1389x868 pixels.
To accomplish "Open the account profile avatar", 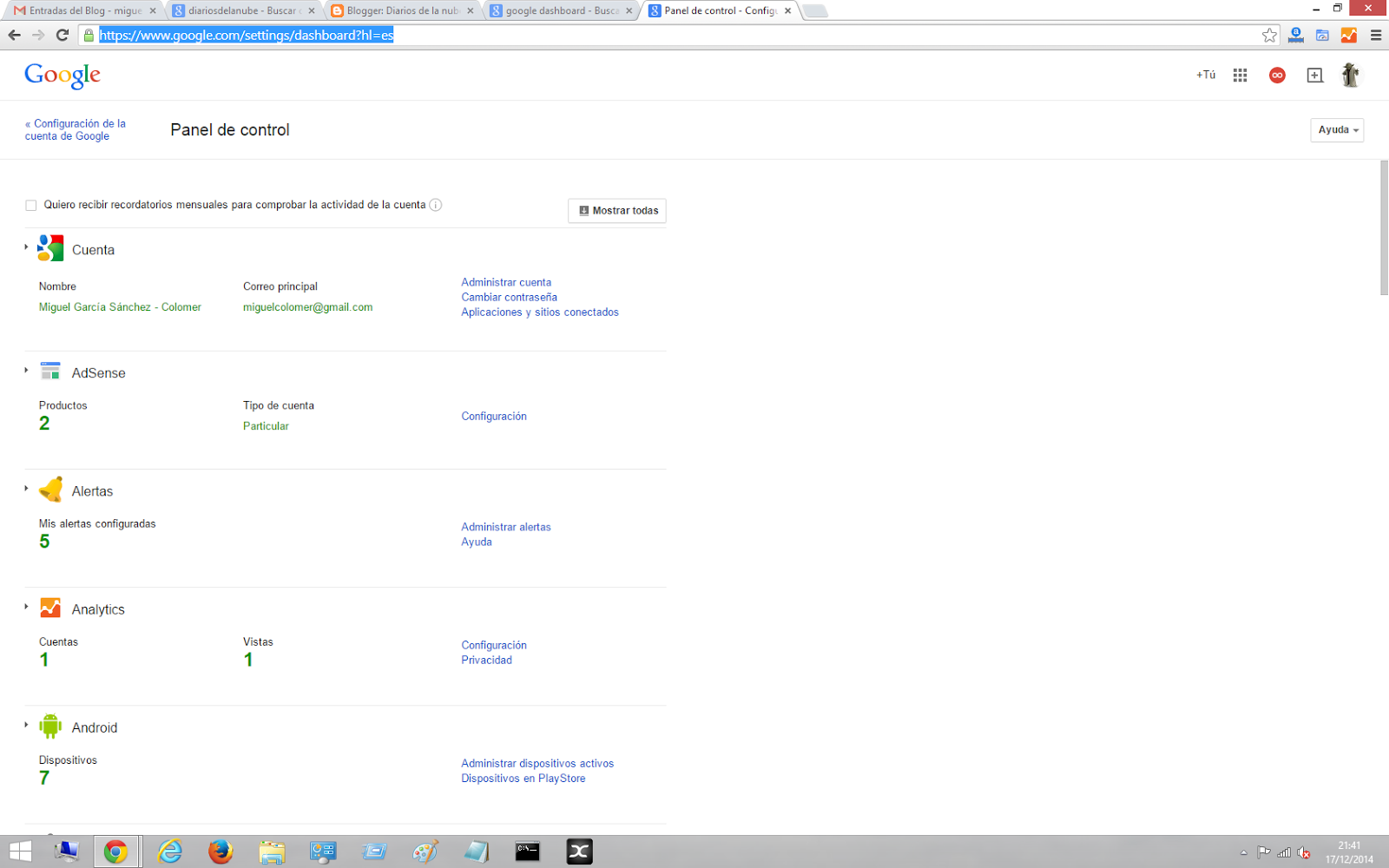I will pos(1350,75).
